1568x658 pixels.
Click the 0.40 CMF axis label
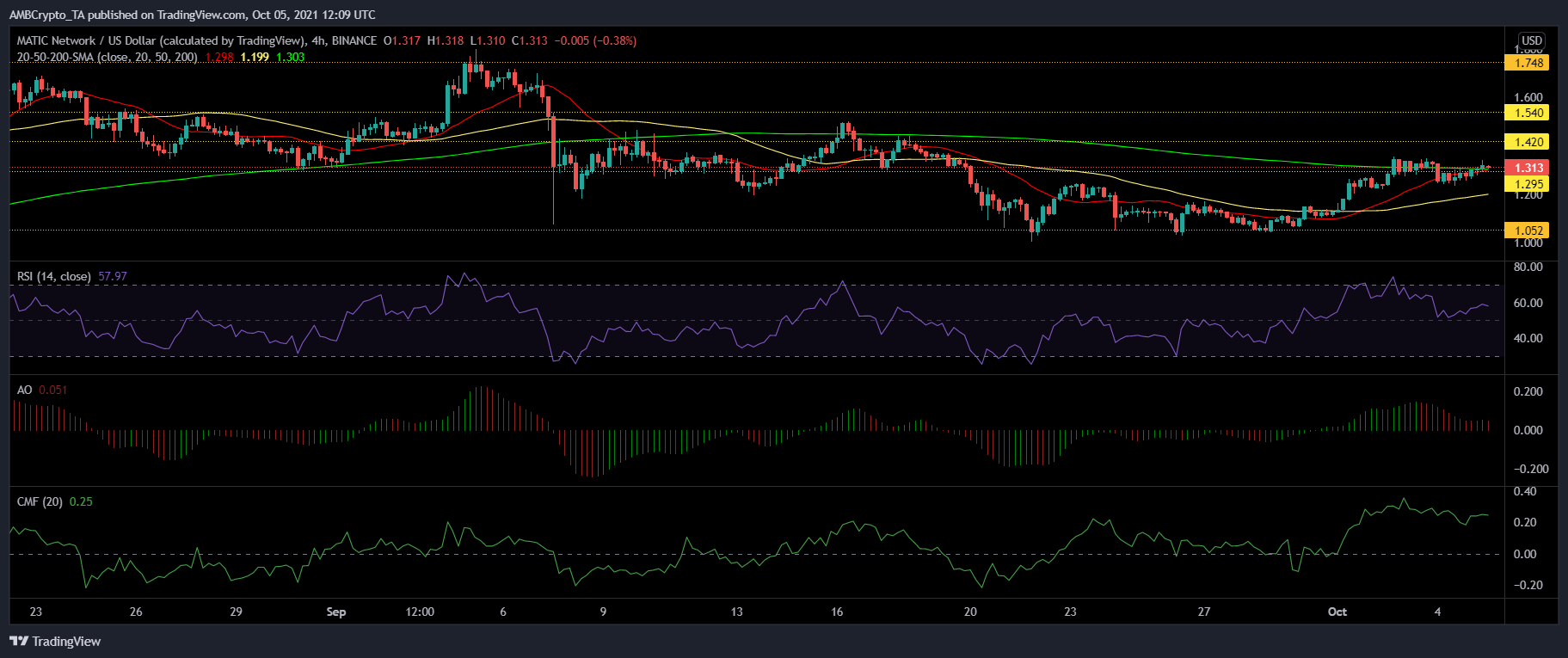(1525, 492)
